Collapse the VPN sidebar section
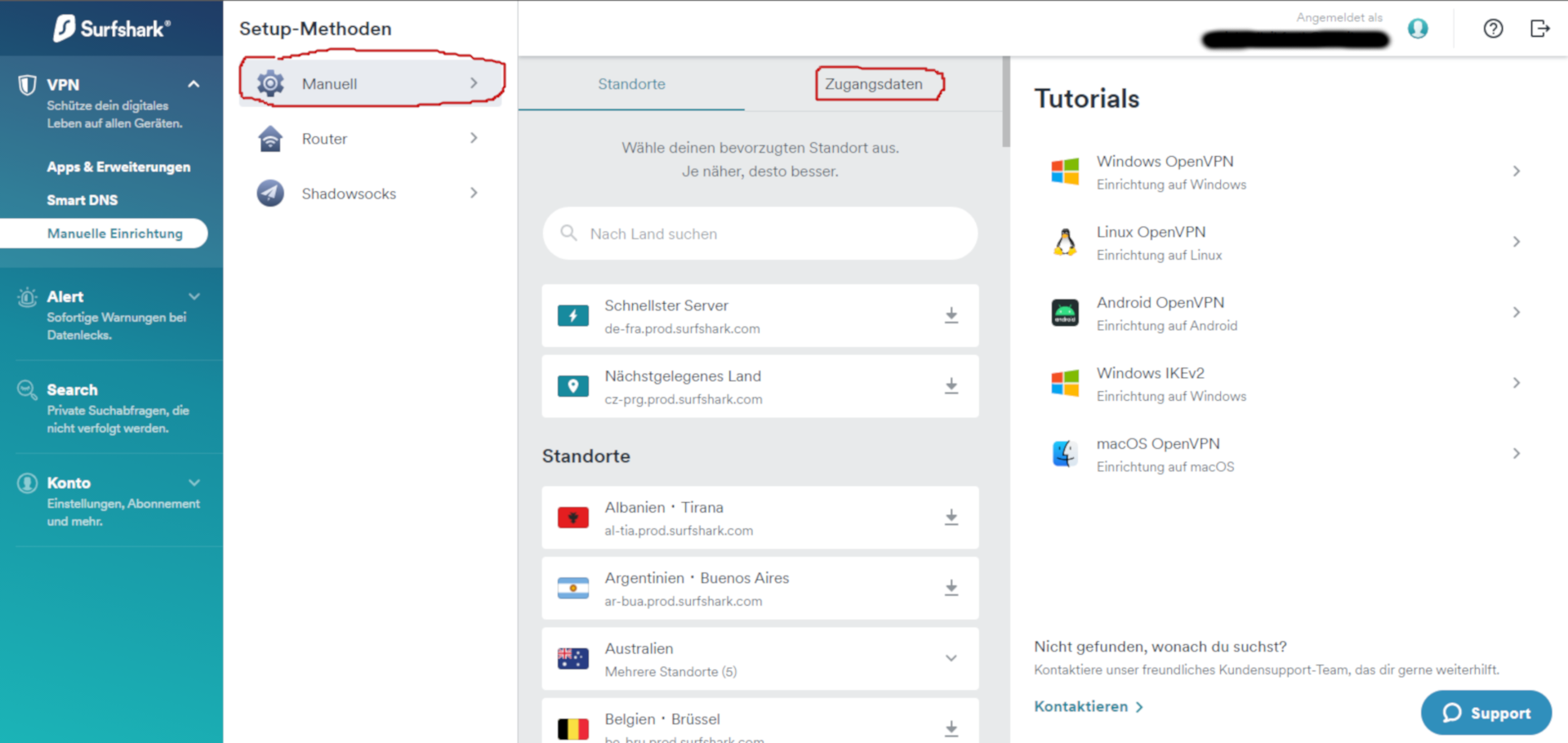The image size is (1568, 743). point(194,84)
